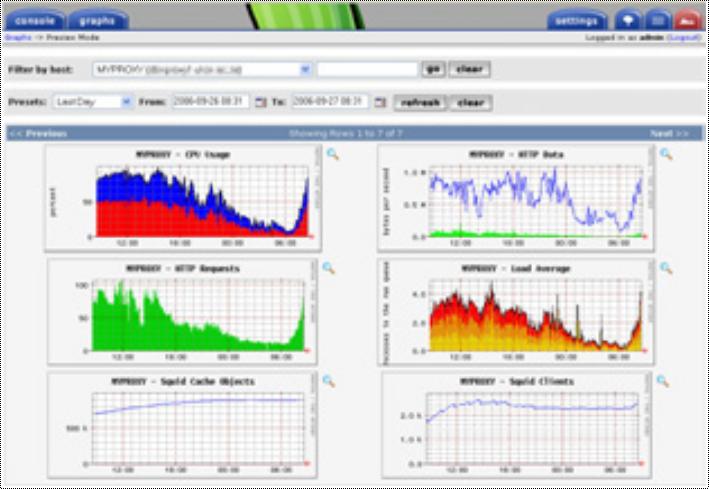Switch to the console tab
Viewport: 709px width, 489px height.
click(x=35, y=20)
